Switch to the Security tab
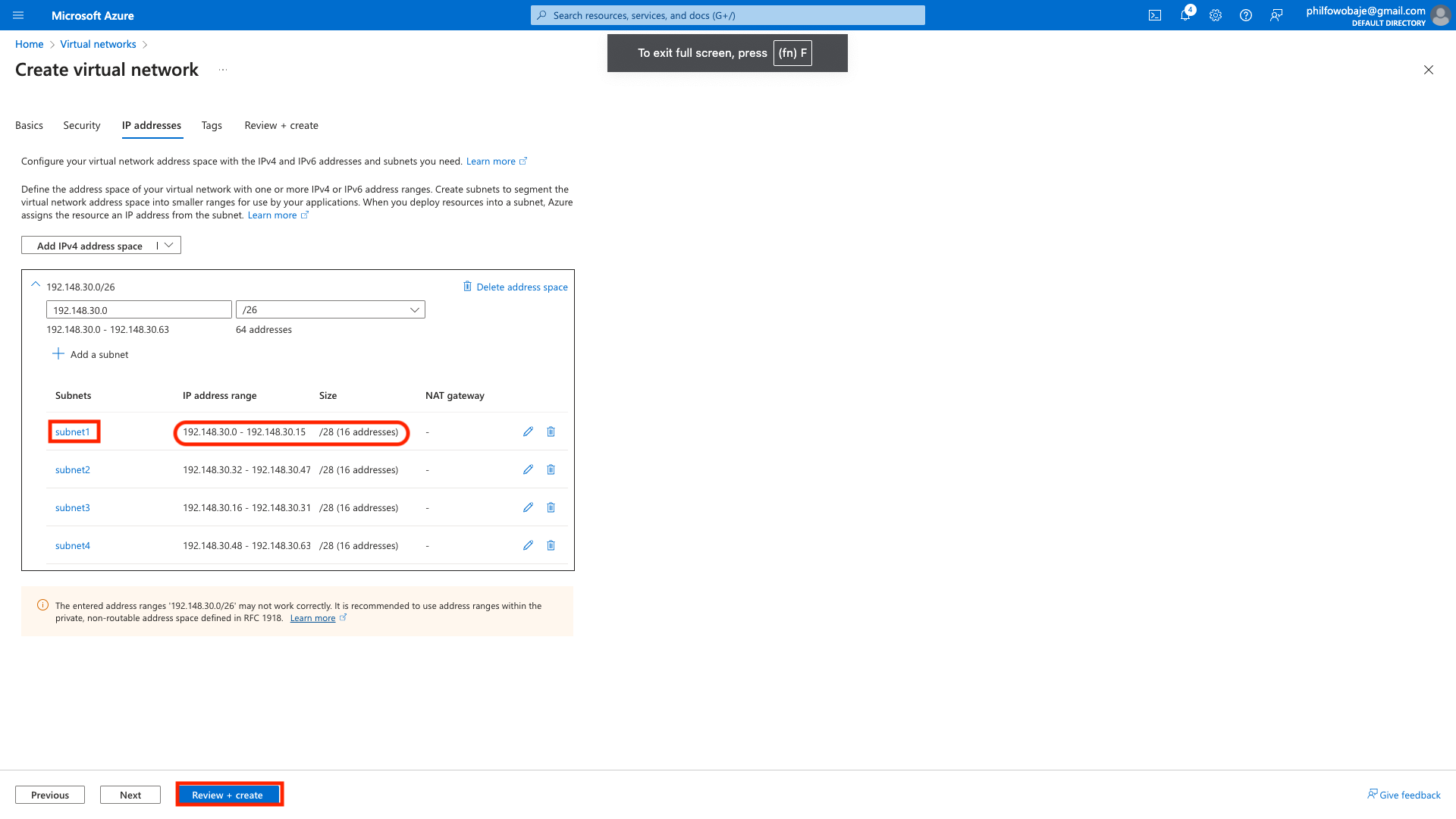Viewport: 1456px width, 819px height. point(82,125)
